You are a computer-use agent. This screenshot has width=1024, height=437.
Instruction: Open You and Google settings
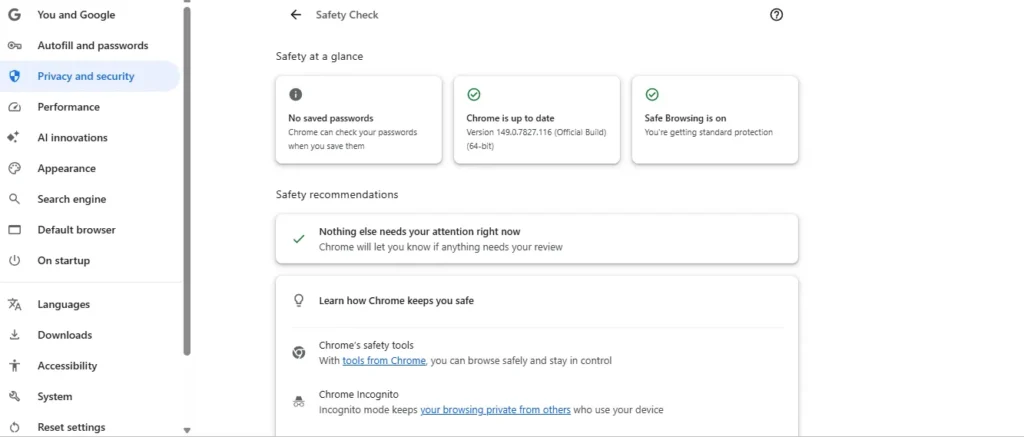[90, 14]
